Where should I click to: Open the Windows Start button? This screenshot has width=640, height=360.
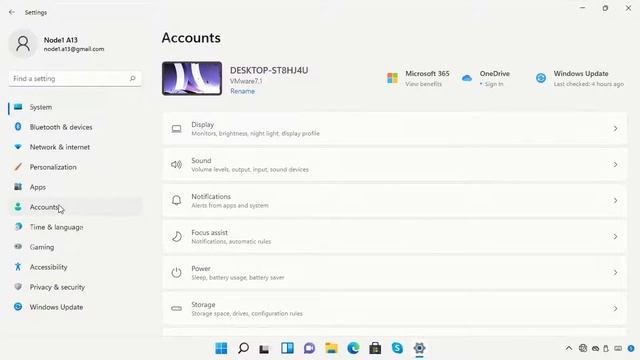pos(221,348)
